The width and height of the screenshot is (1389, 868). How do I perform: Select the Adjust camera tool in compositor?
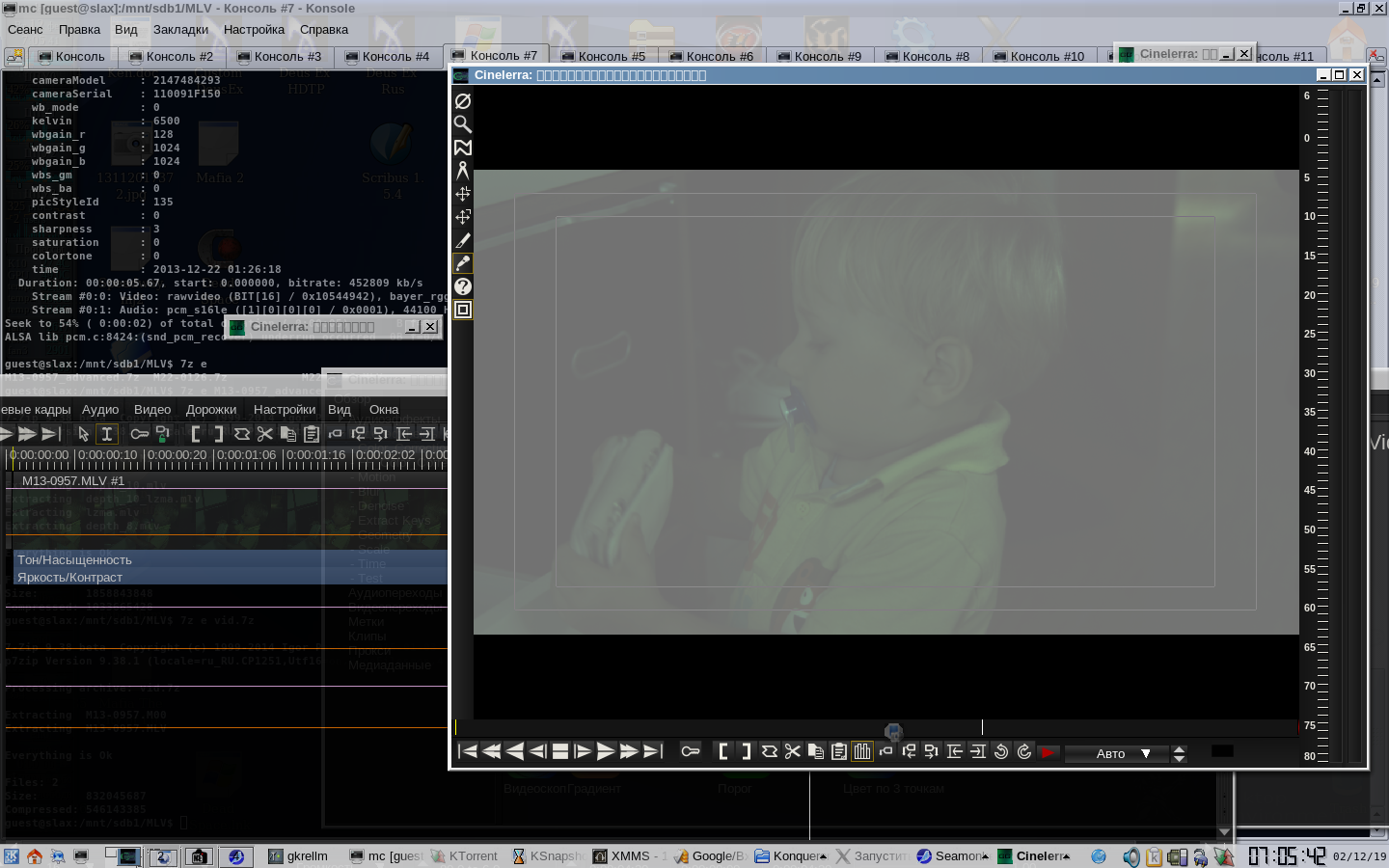[463, 194]
